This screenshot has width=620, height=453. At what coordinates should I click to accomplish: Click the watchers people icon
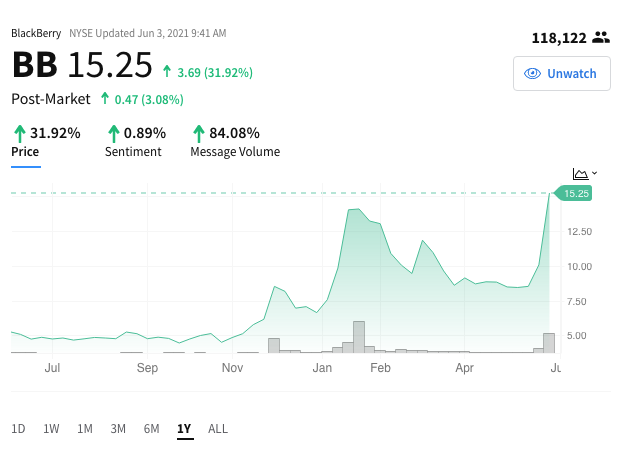601,38
